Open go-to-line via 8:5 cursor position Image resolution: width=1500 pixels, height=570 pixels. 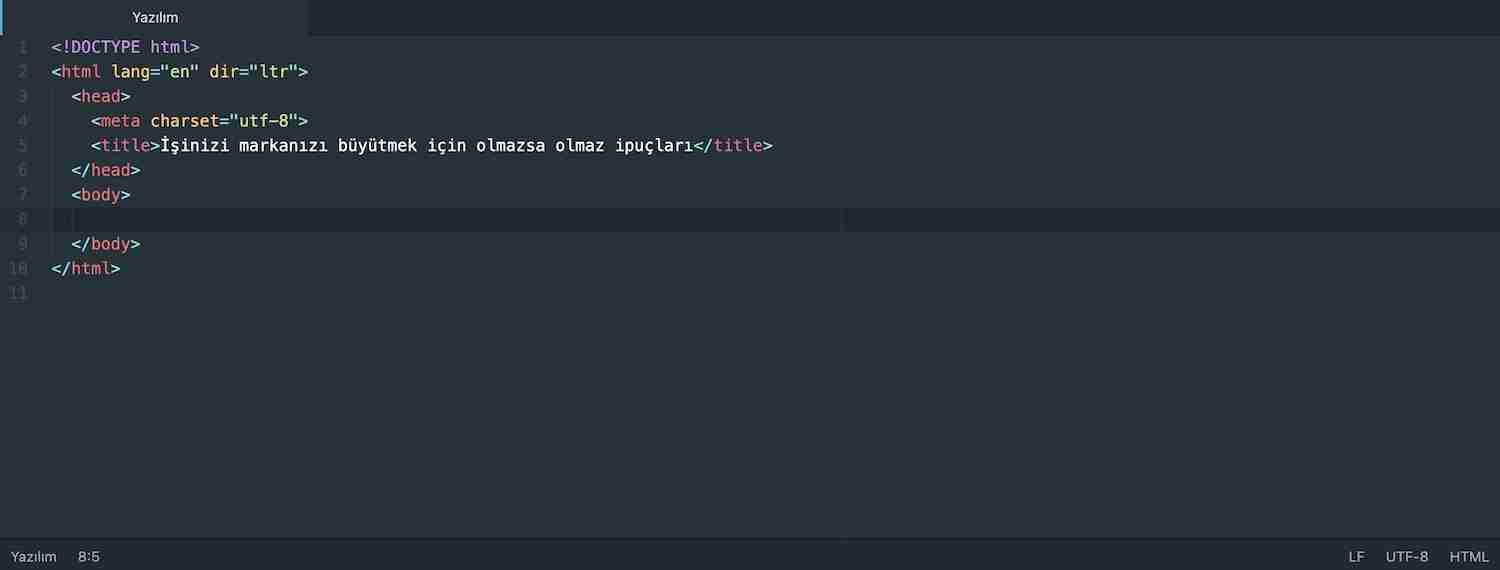pyautogui.click(x=89, y=556)
